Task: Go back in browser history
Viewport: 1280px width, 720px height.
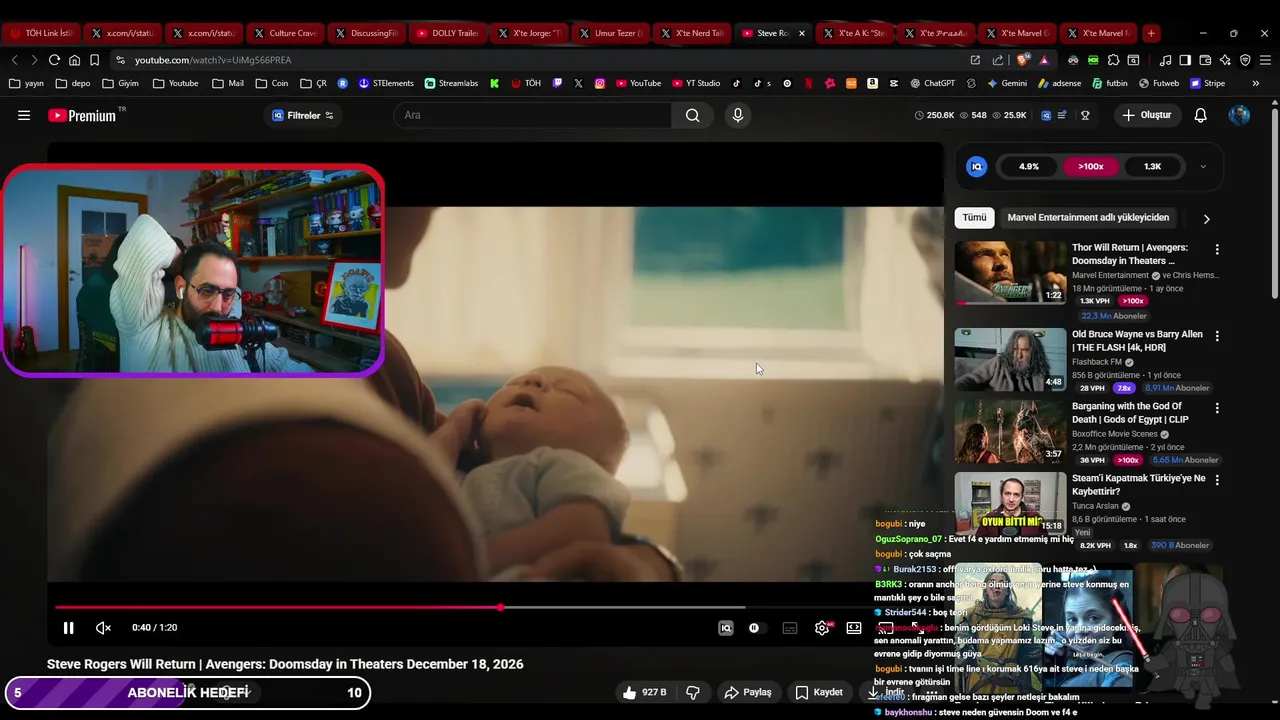Action: pos(14,60)
